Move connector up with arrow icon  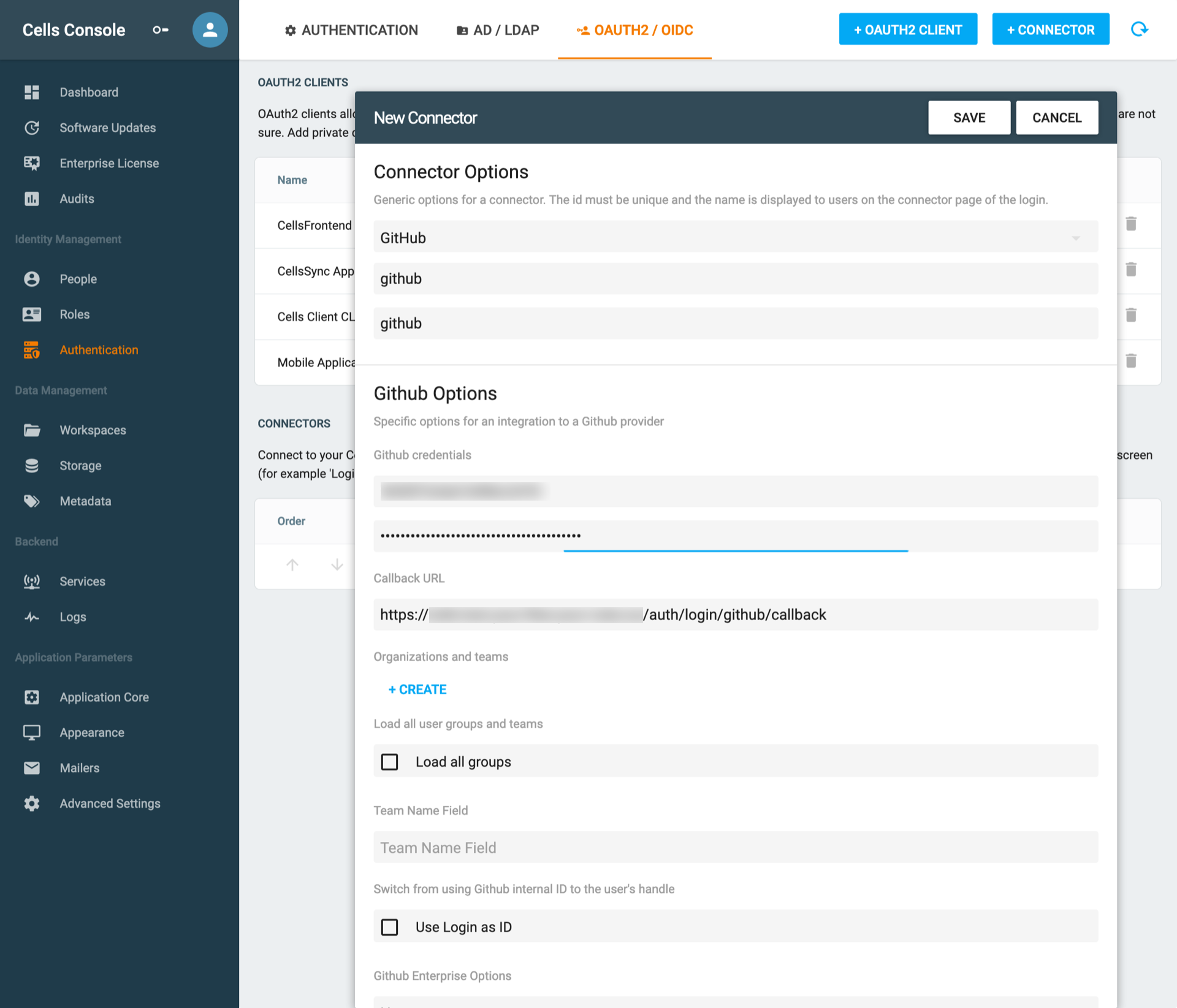292,565
